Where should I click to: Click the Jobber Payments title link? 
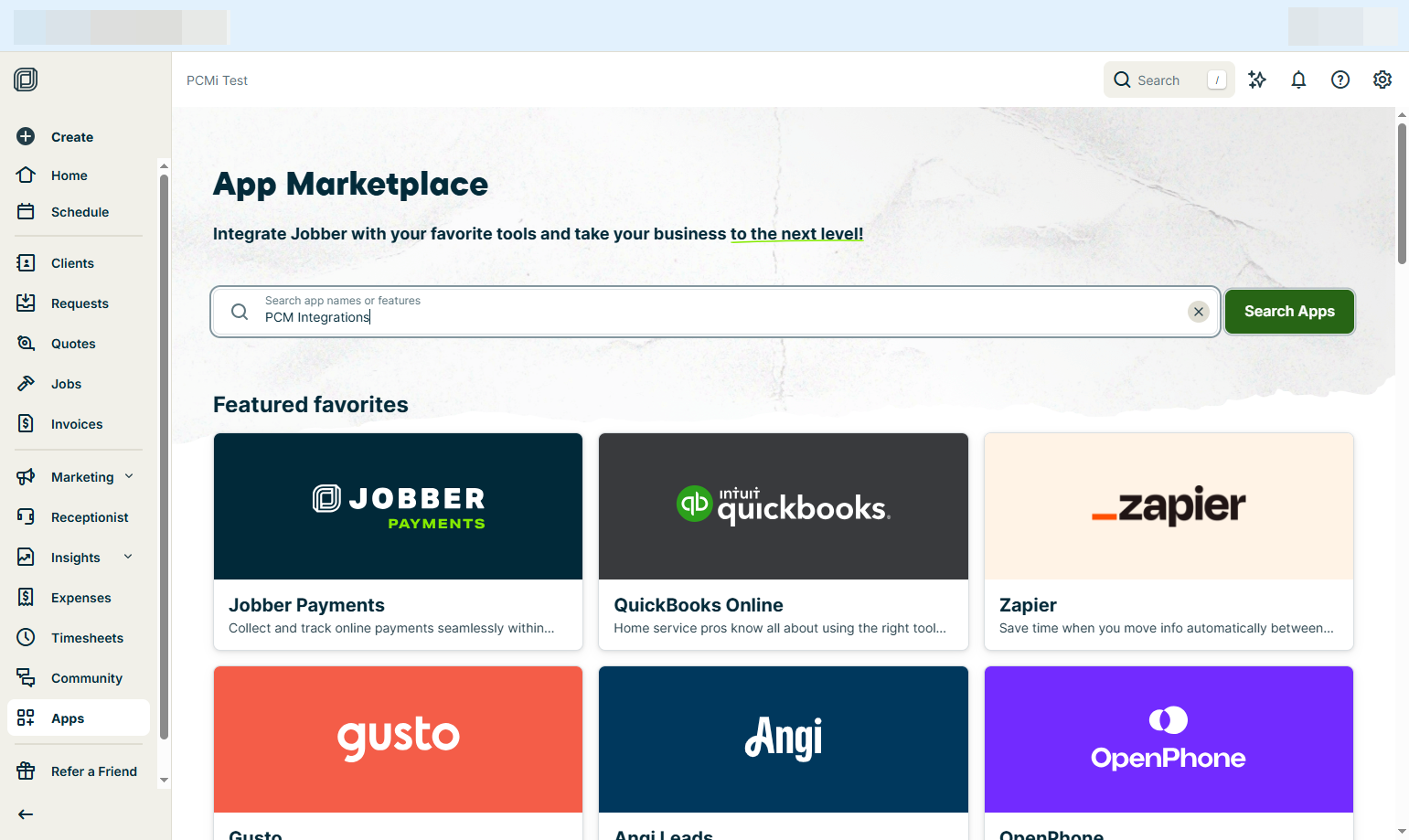pyautogui.click(x=306, y=605)
